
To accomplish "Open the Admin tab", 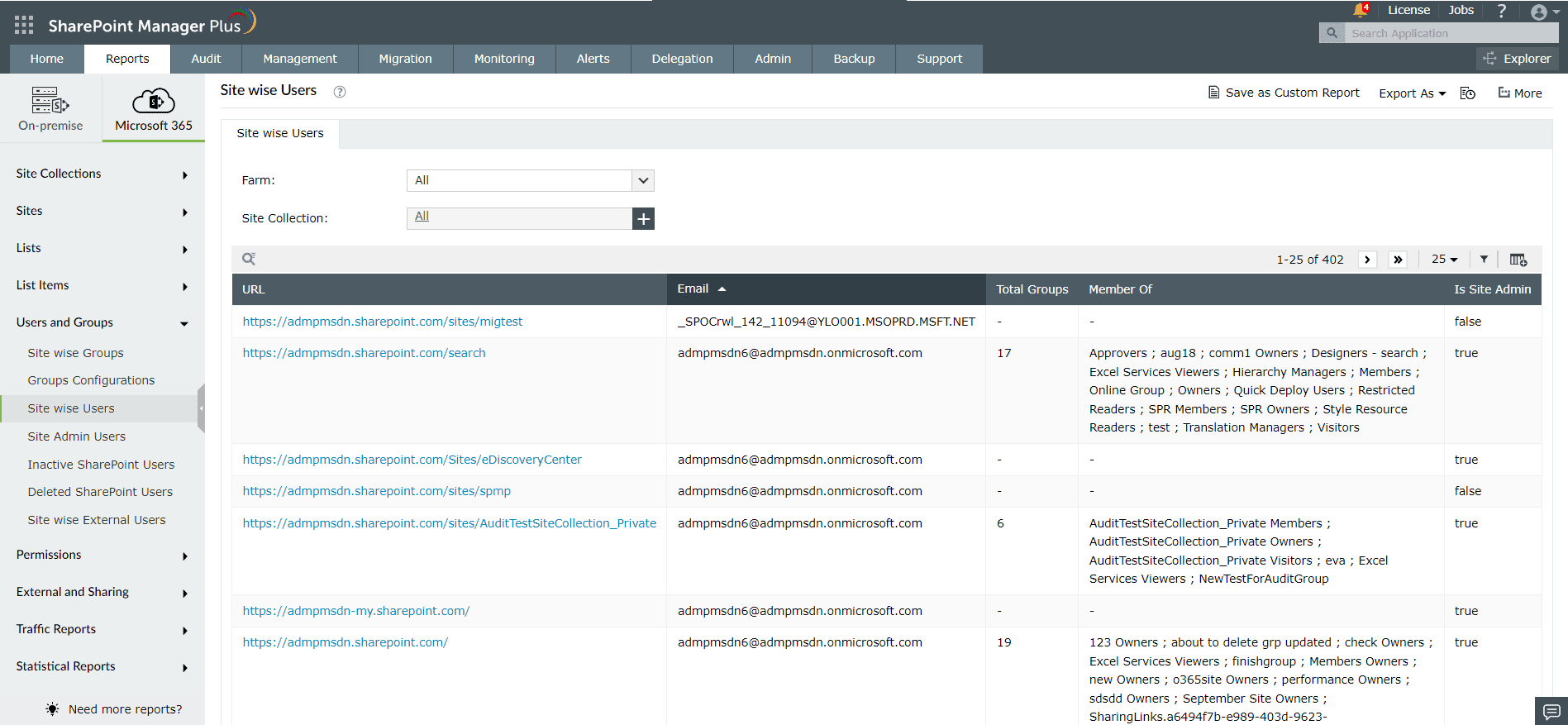I will pyautogui.click(x=773, y=59).
